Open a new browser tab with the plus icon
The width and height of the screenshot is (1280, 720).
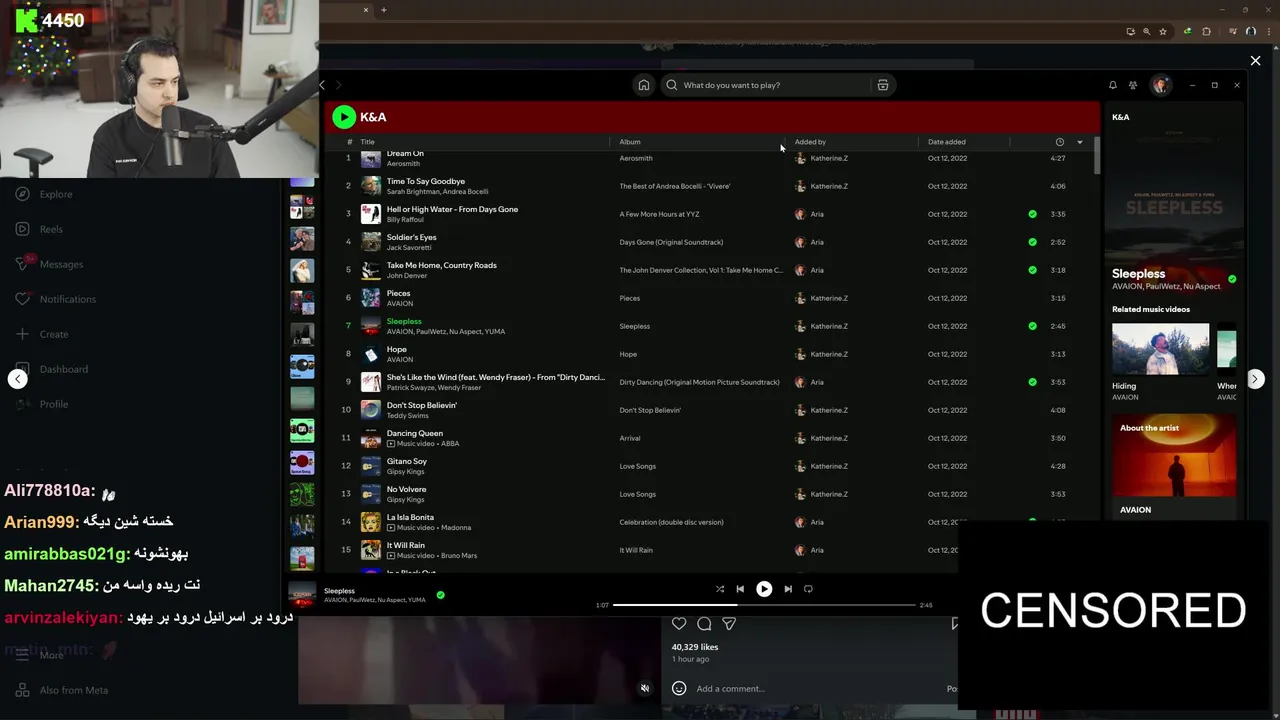383,10
